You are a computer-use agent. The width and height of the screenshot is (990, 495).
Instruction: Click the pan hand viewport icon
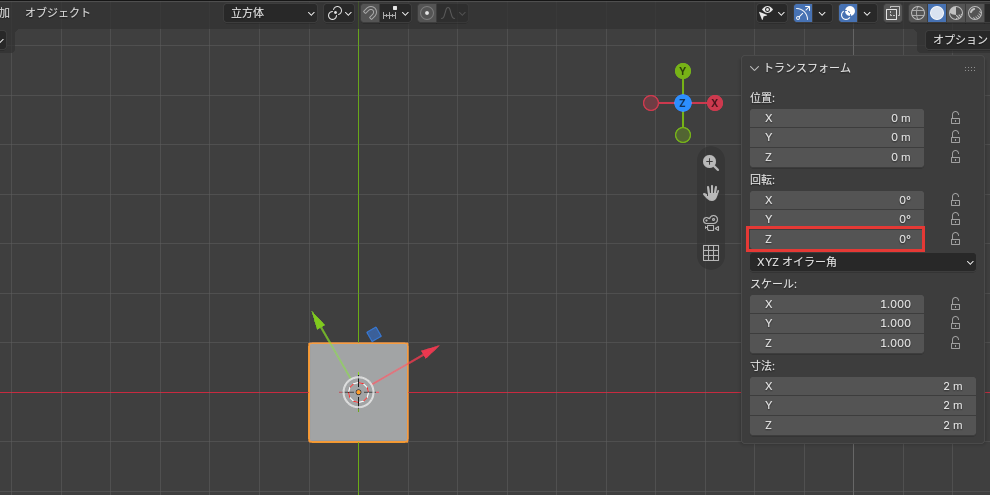[711, 193]
